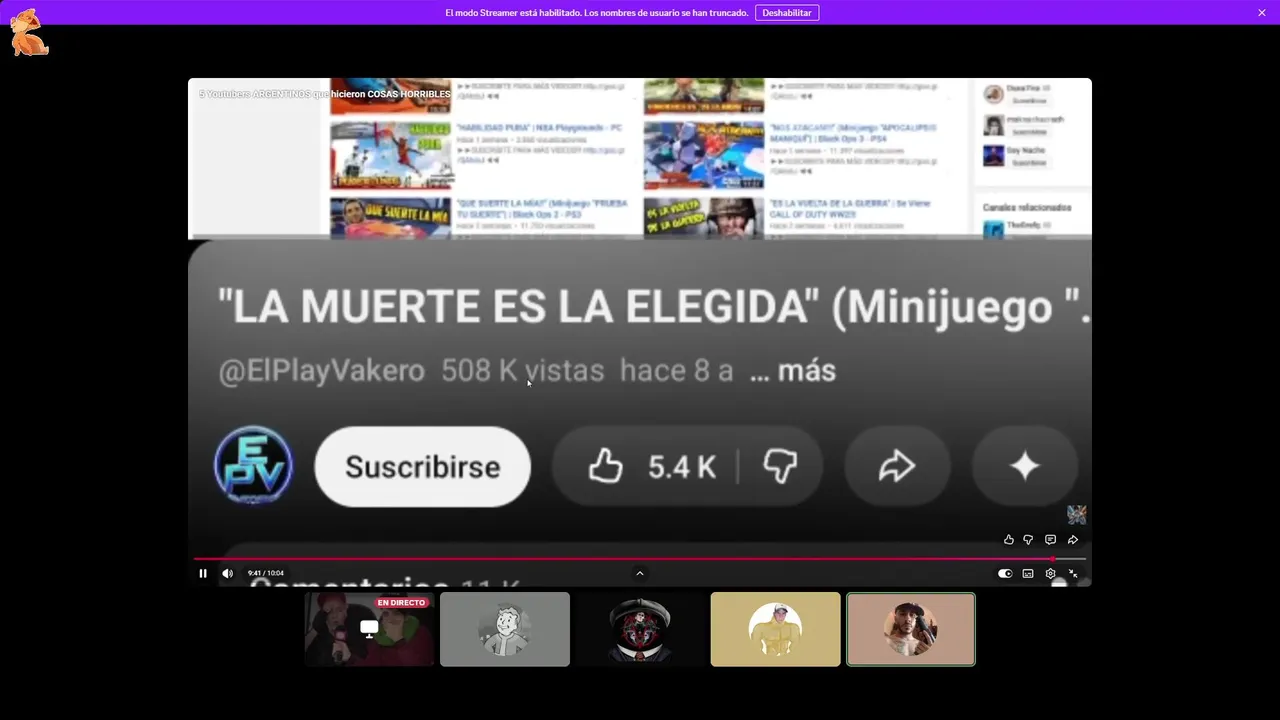1280x720 pixels.
Task: Click the small share arrow above the controls
Action: pos(1073,540)
